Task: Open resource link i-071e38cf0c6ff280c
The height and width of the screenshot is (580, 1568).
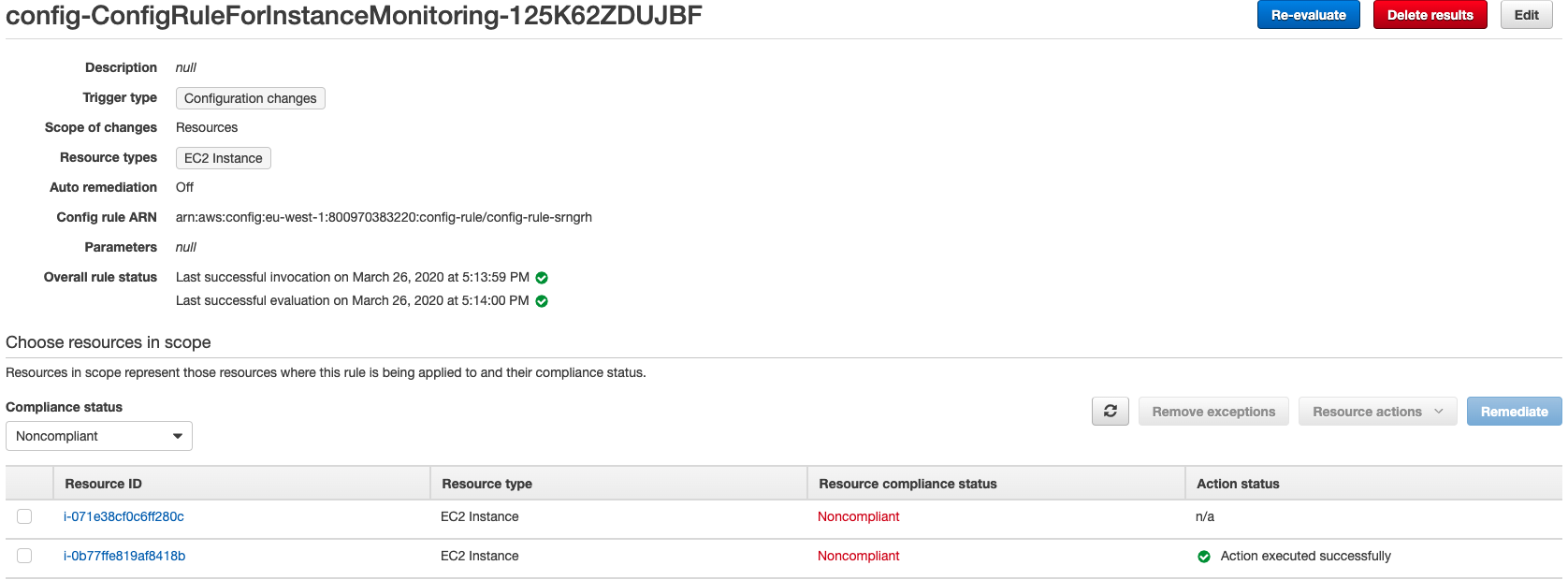Action: pos(123,516)
